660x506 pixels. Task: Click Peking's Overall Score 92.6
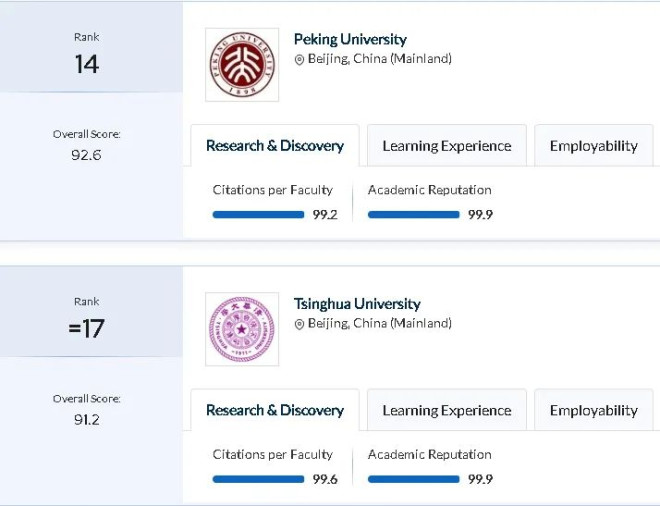pyautogui.click(x=87, y=155)
